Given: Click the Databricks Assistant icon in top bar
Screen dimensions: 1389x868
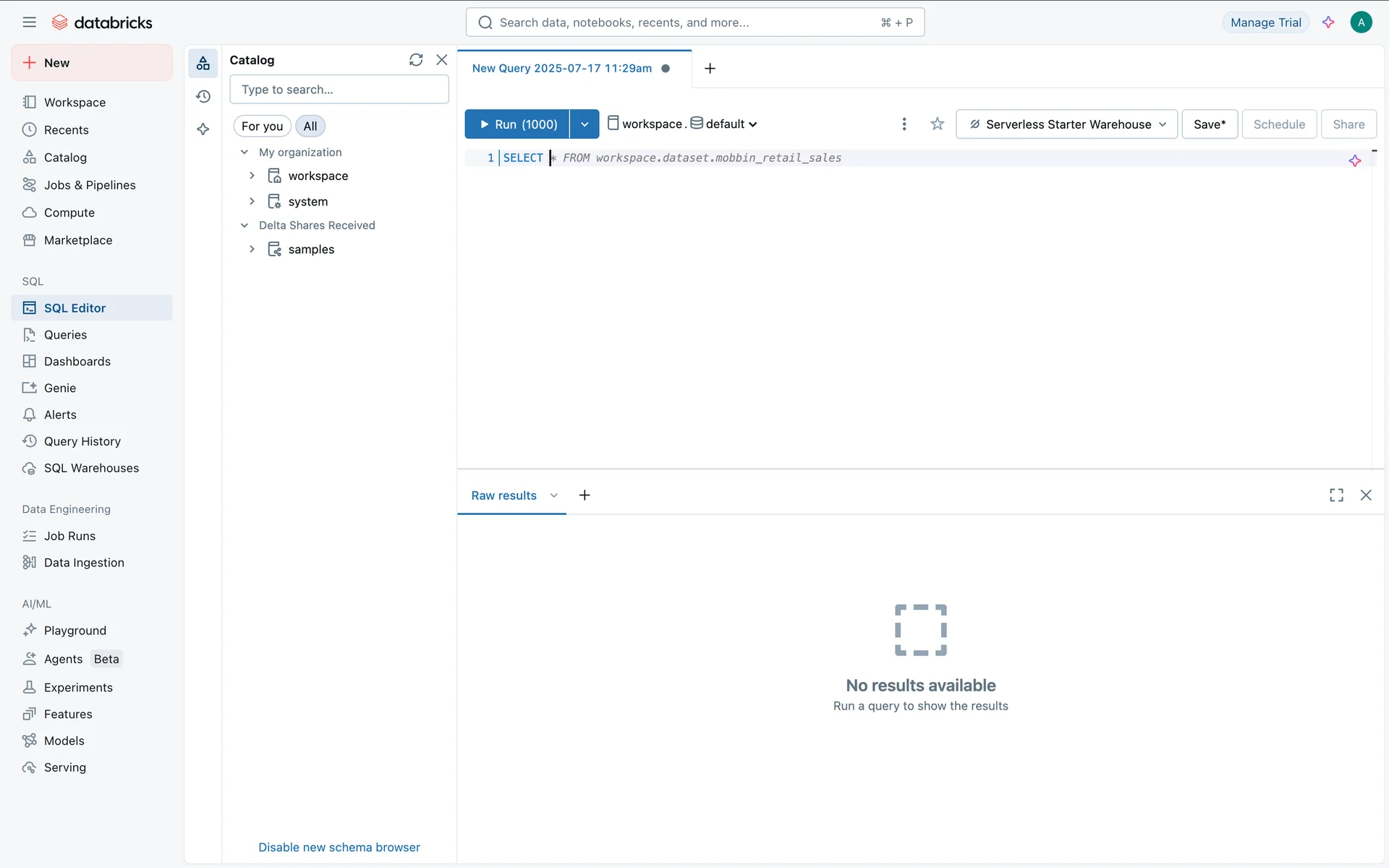Looking at the screenshot, I should click(1328, 22).
